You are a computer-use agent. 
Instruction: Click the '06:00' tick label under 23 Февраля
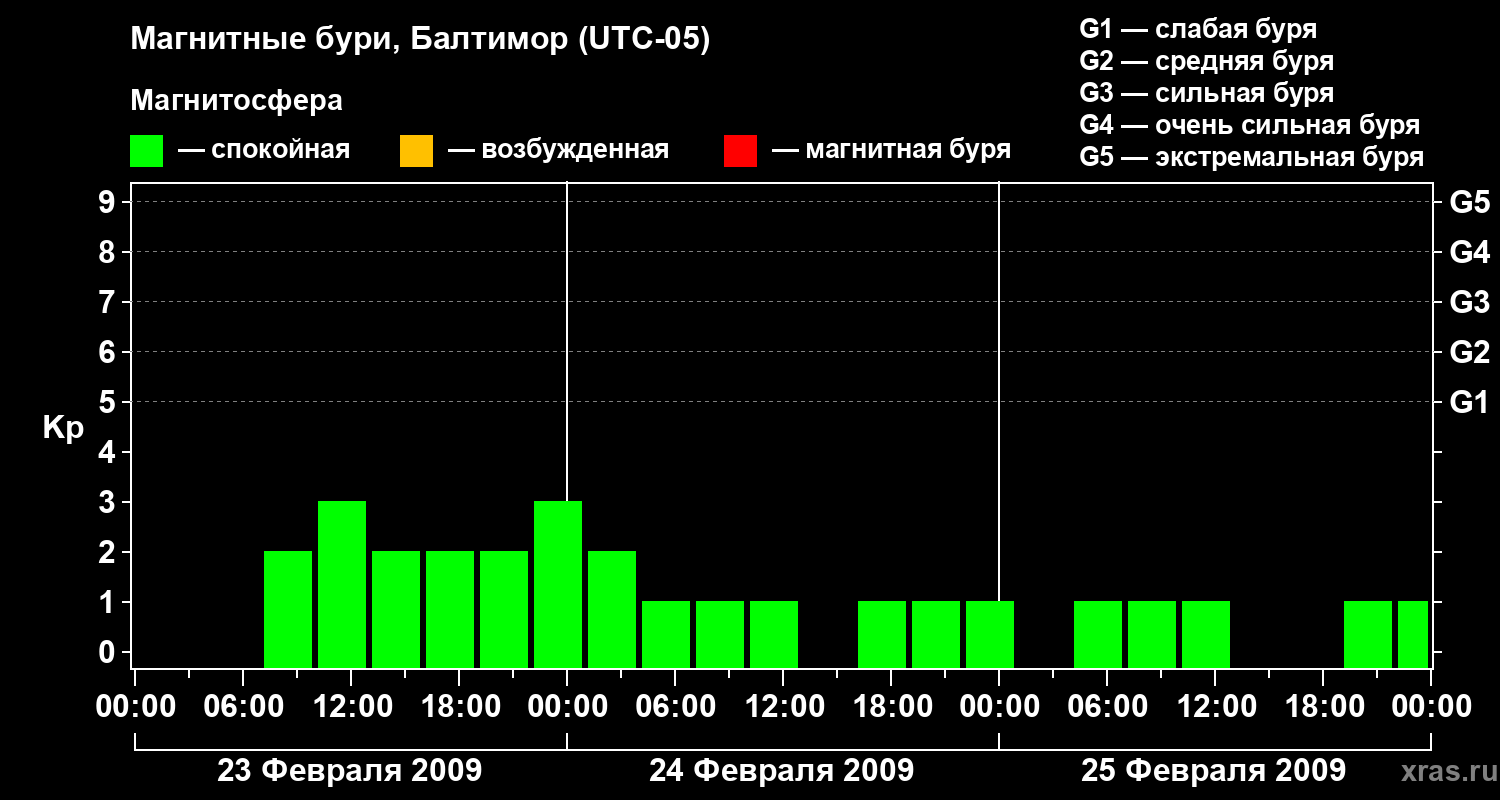click(x=243, y=707)
